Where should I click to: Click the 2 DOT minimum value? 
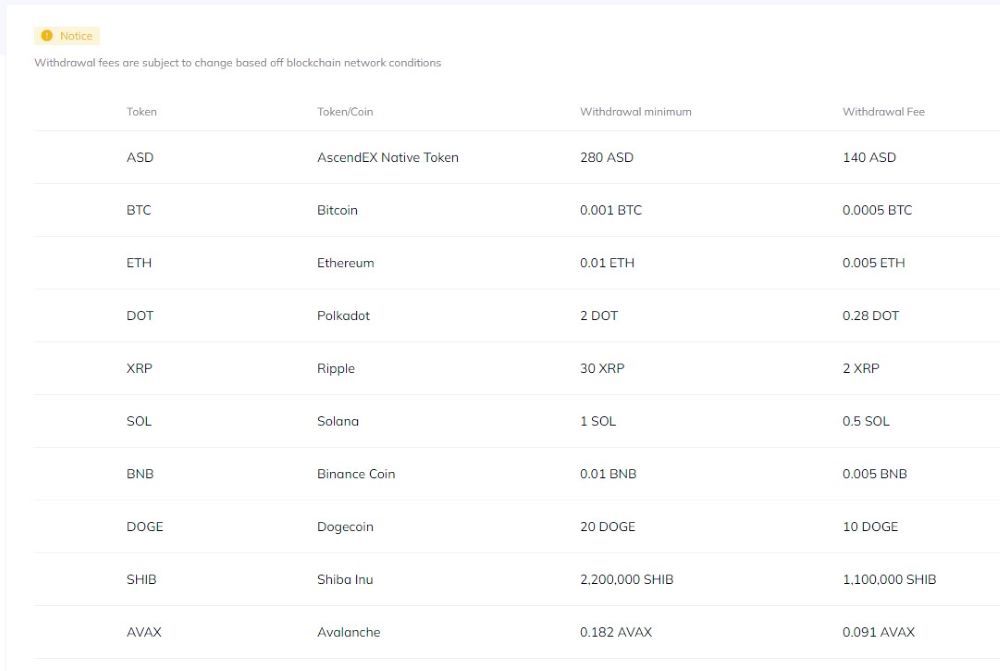tap(599, 316)
